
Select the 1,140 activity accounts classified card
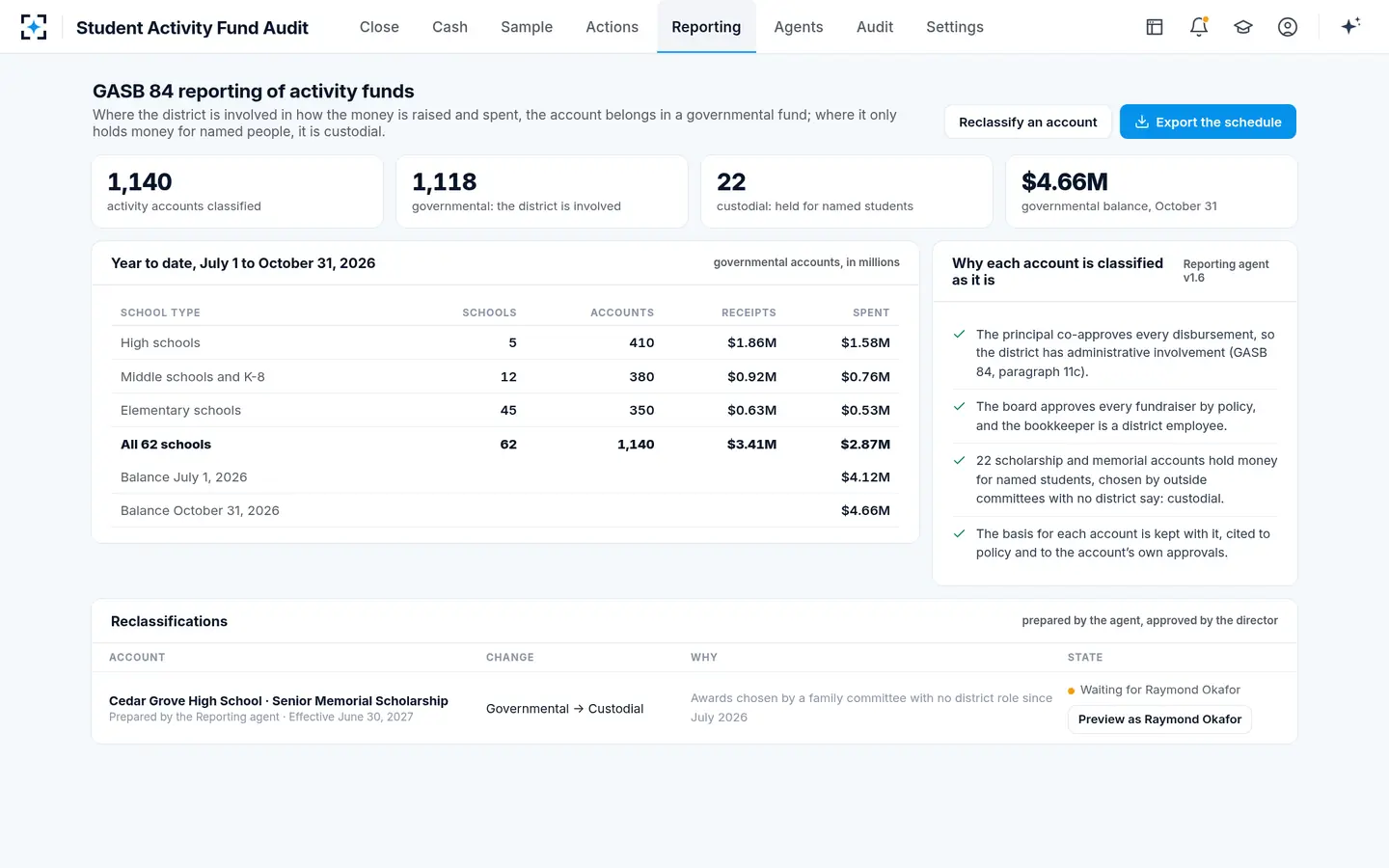point(237,192)
